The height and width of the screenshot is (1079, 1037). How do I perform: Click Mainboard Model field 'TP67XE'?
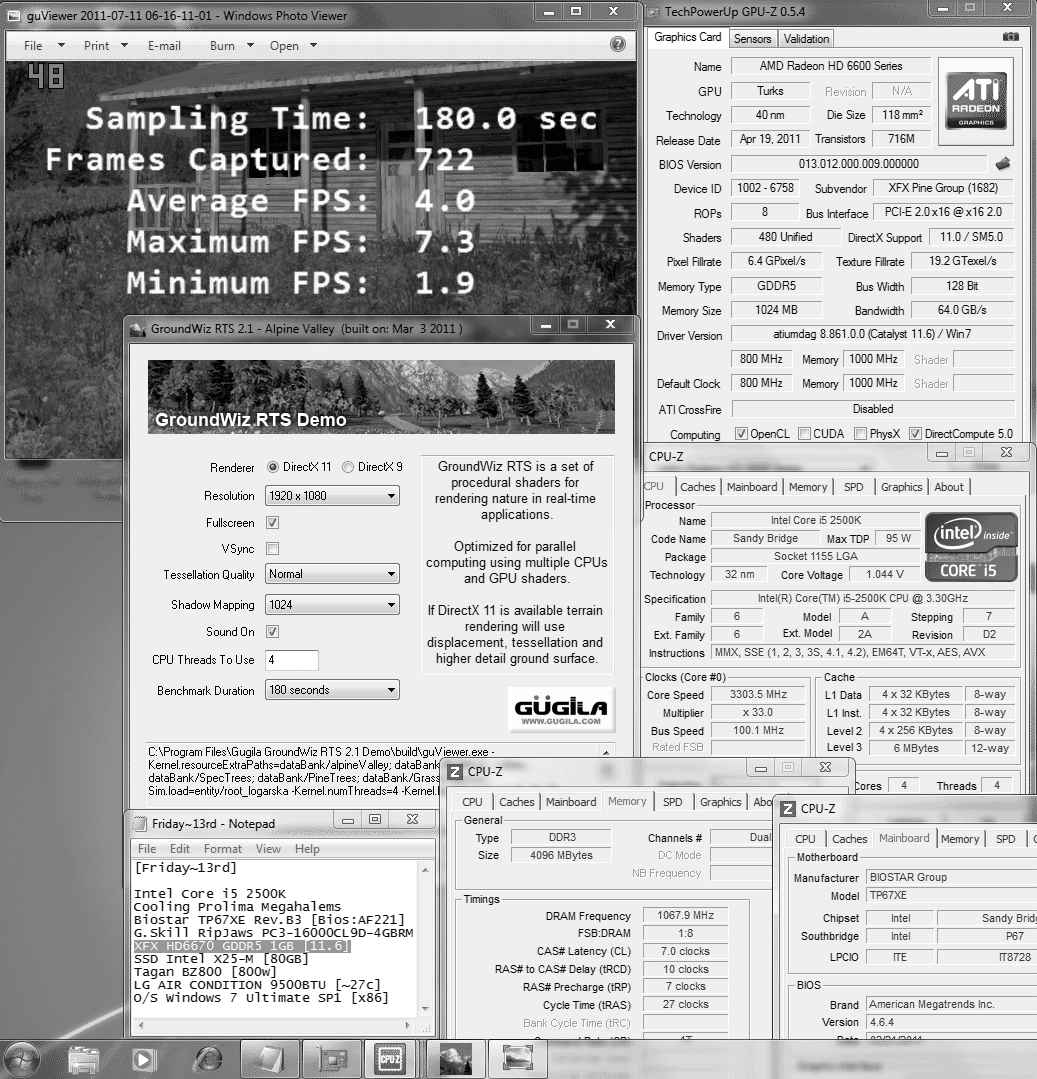950,895
